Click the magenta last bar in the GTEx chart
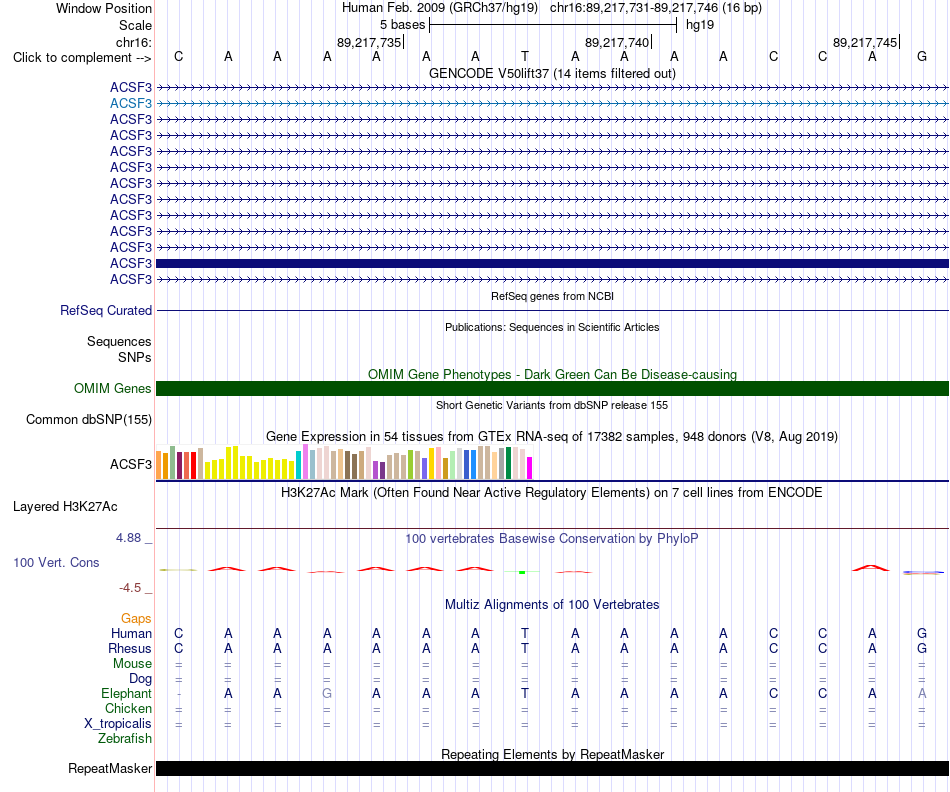The image size is (950, 792). (529, 468)
